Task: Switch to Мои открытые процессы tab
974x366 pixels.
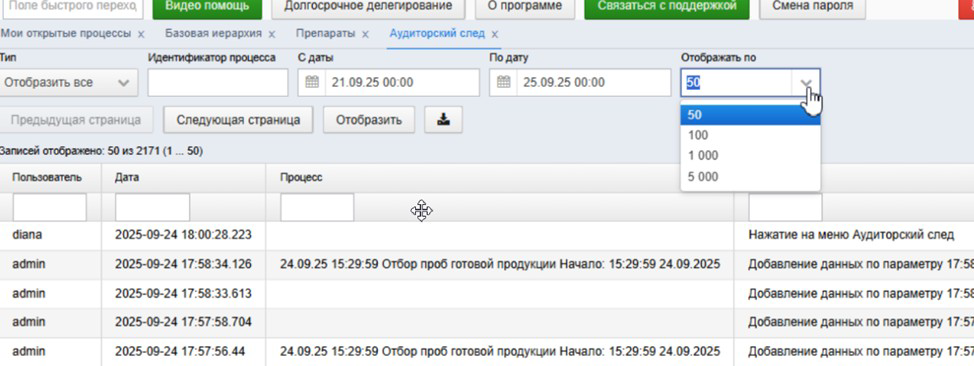Action: 66,34
